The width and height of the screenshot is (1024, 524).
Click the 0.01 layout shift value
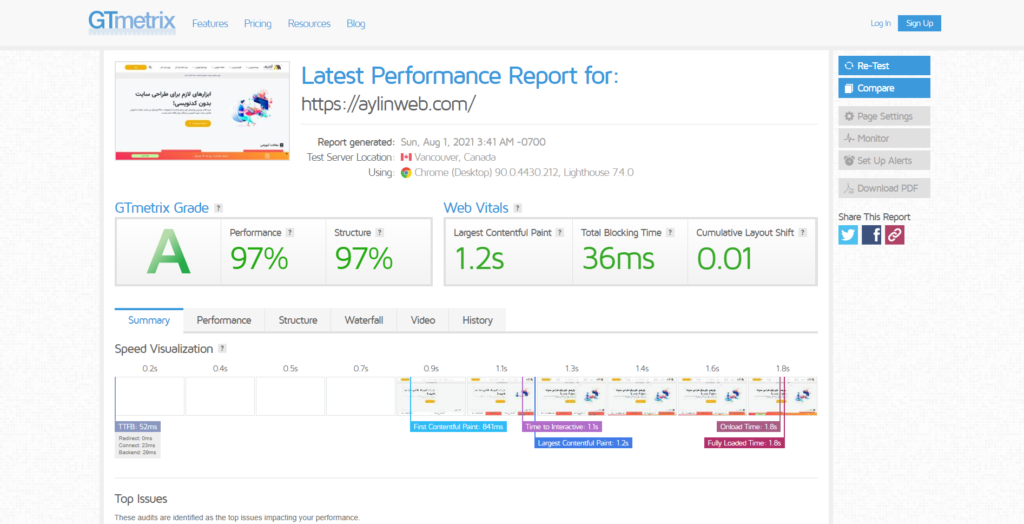click(x=725, y=259)
